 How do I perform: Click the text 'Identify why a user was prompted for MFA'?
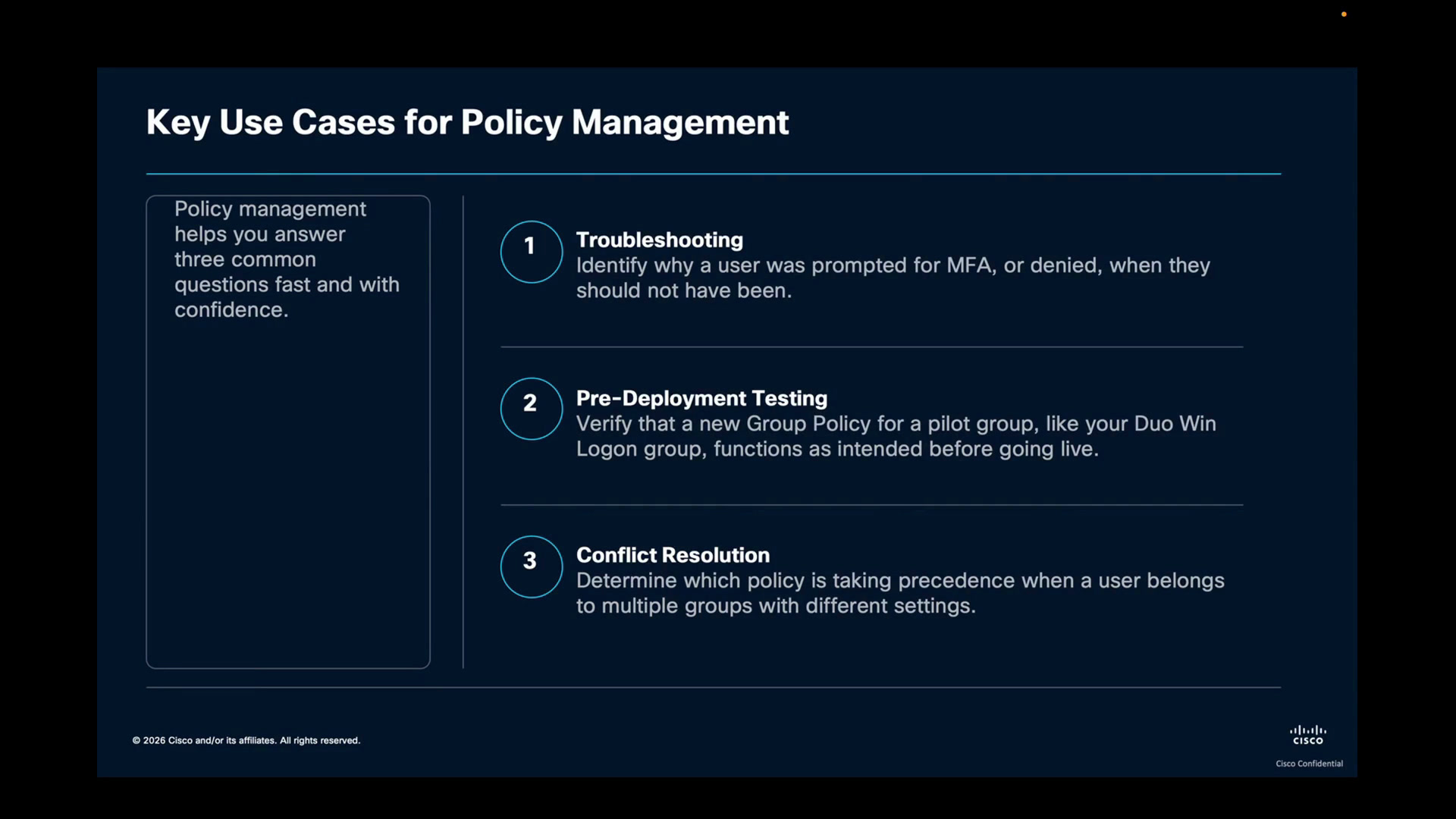784,265
